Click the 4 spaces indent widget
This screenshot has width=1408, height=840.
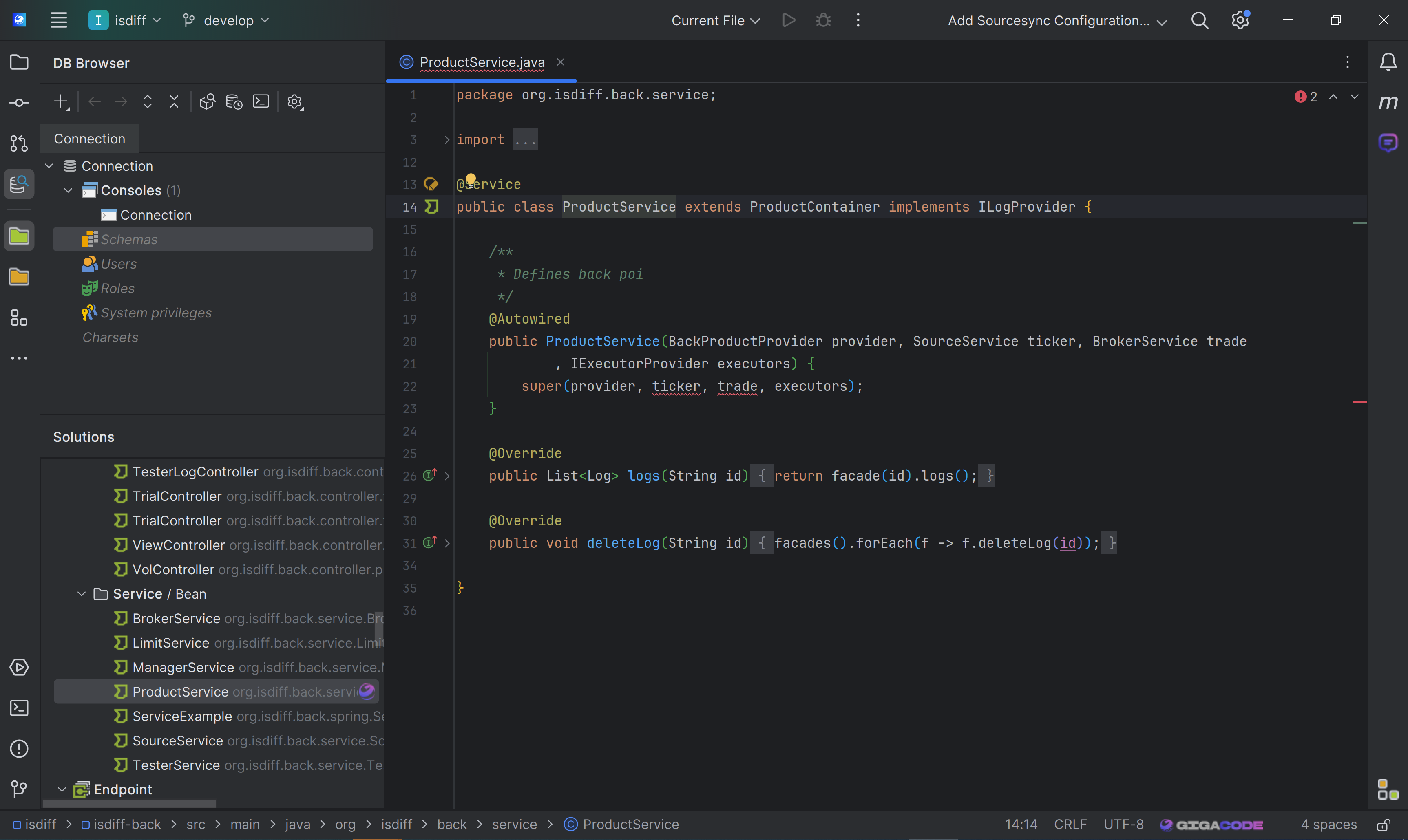click(x=1329, y=825)
